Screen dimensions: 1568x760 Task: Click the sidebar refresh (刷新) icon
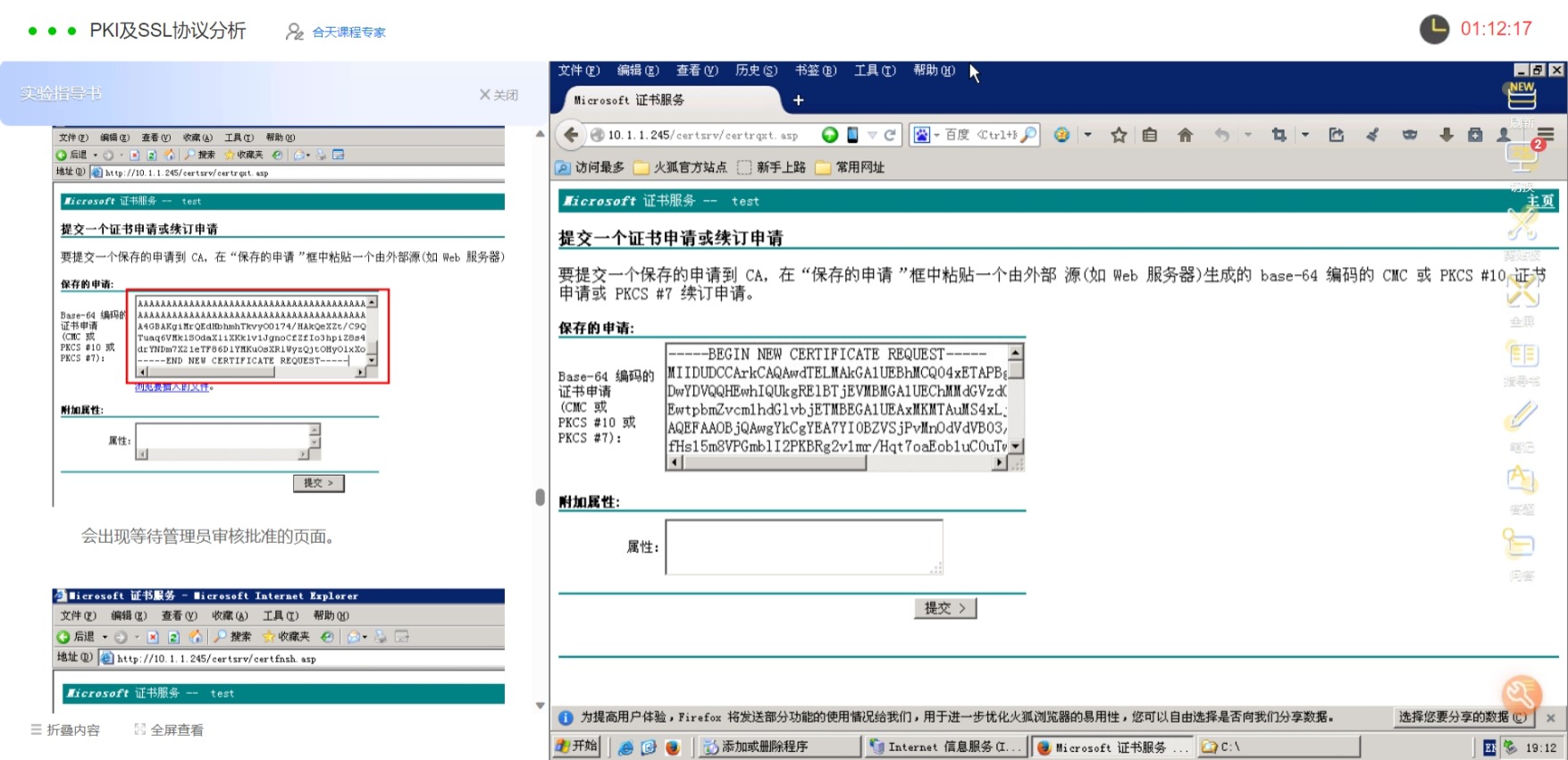point(1522,96)
